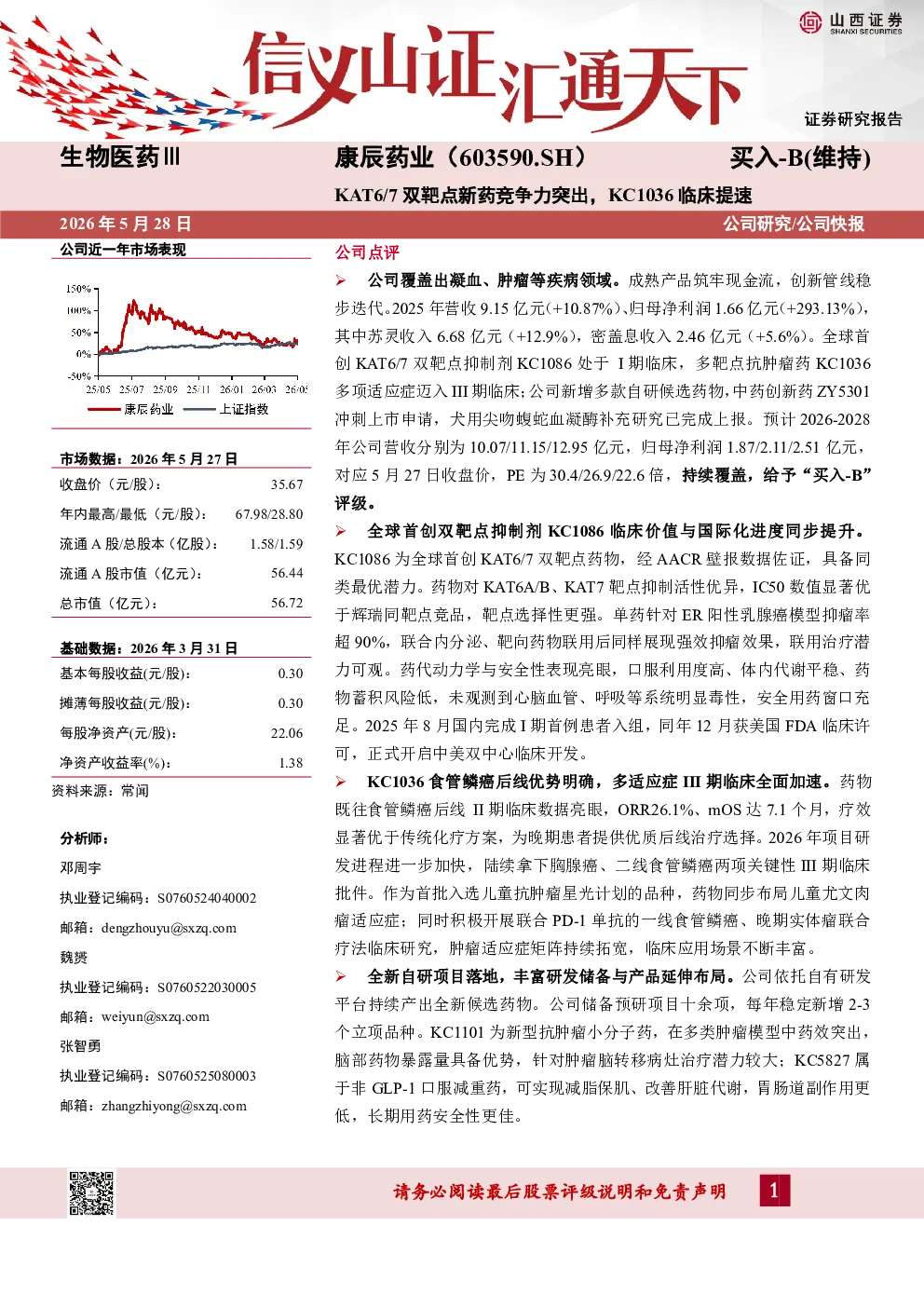Click analyst name 邓周宇
The image size is (924, 1307).
pyautogui.click(x=80, y=868)
